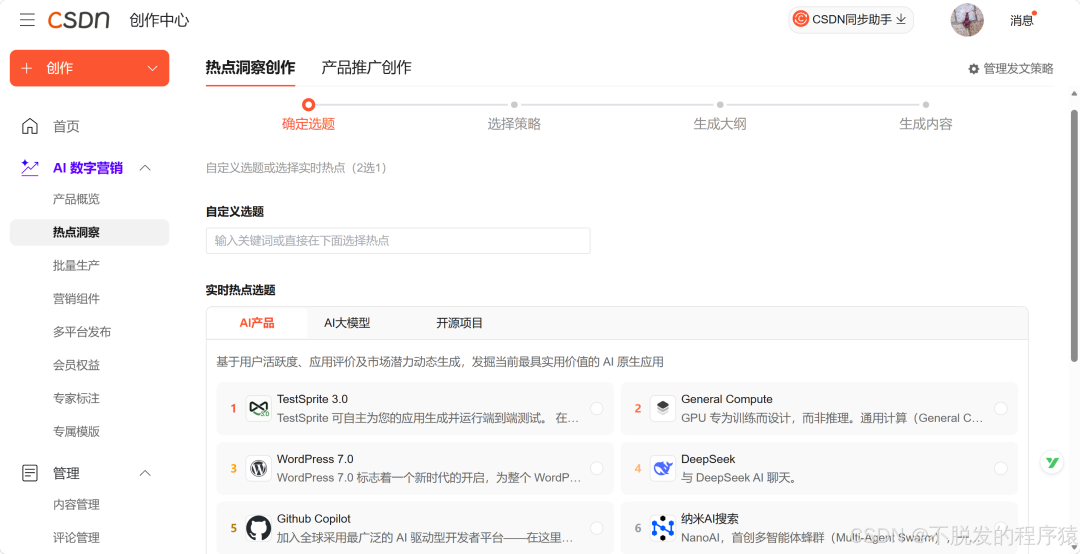This screenshot has height=554, width=1080.
Task: Click the DeepSeek title text
Action: coord(708,459)
